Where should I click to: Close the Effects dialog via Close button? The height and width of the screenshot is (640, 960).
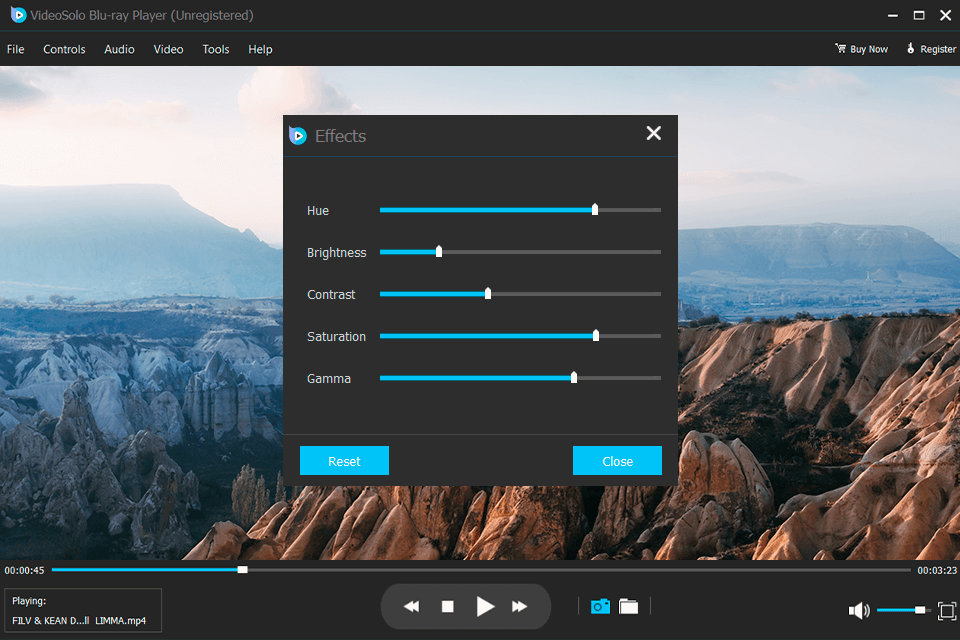617,460
